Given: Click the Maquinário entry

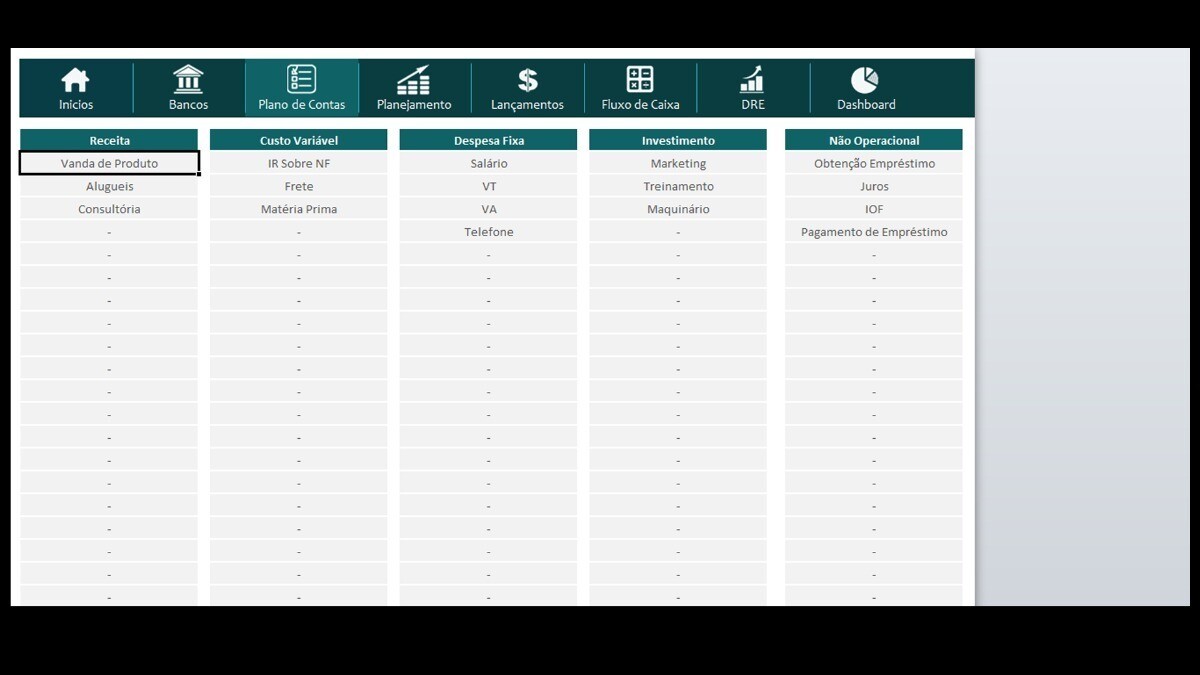Looking at the screenshot, I should (678, 209).
